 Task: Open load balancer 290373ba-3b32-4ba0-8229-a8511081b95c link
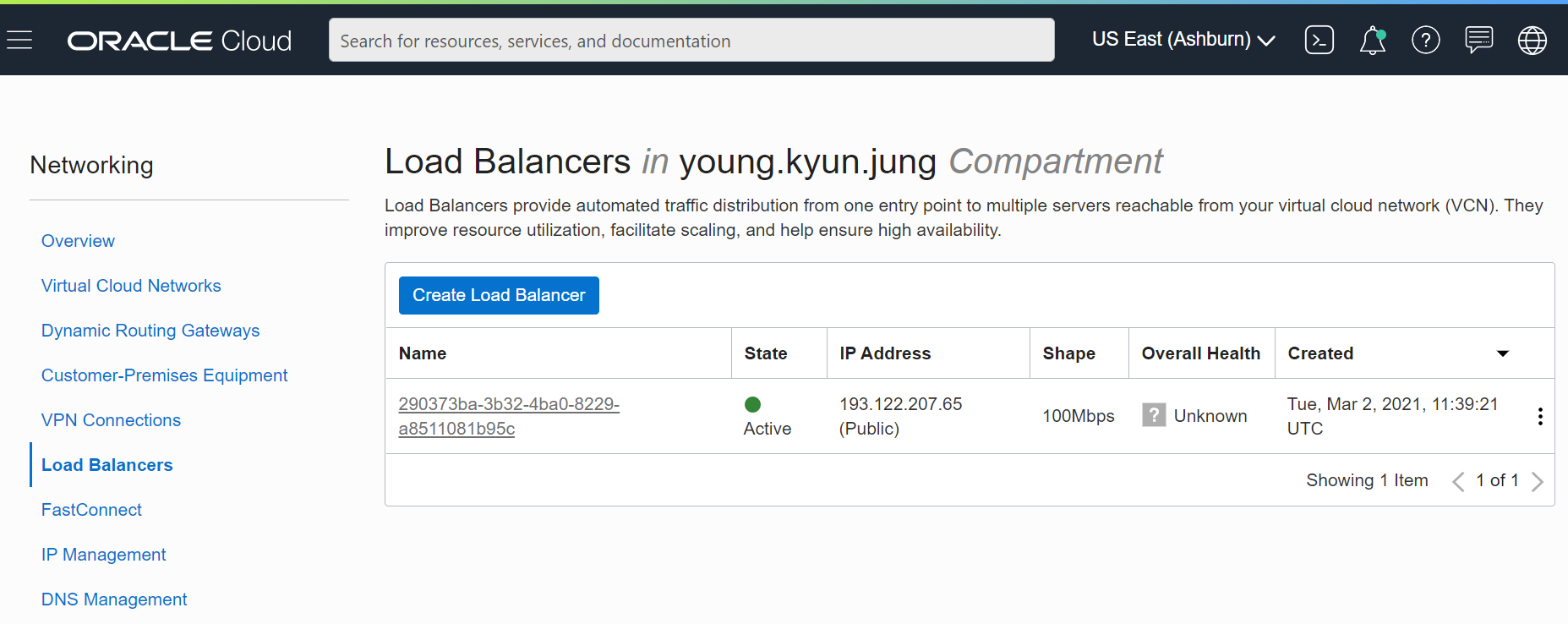coord(509,416)
